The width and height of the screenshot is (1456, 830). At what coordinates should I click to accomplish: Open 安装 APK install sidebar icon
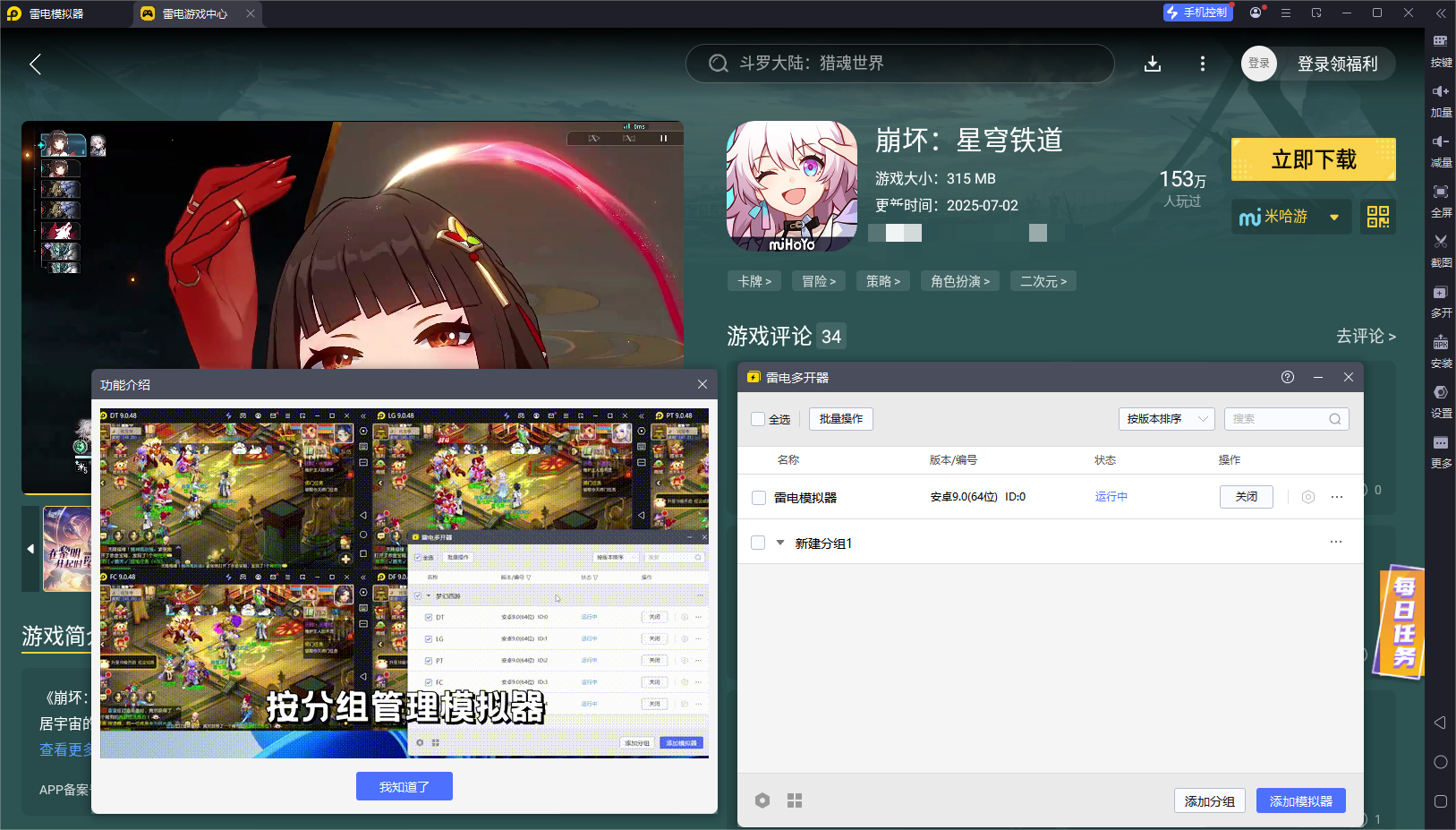tap(1441, 351)
